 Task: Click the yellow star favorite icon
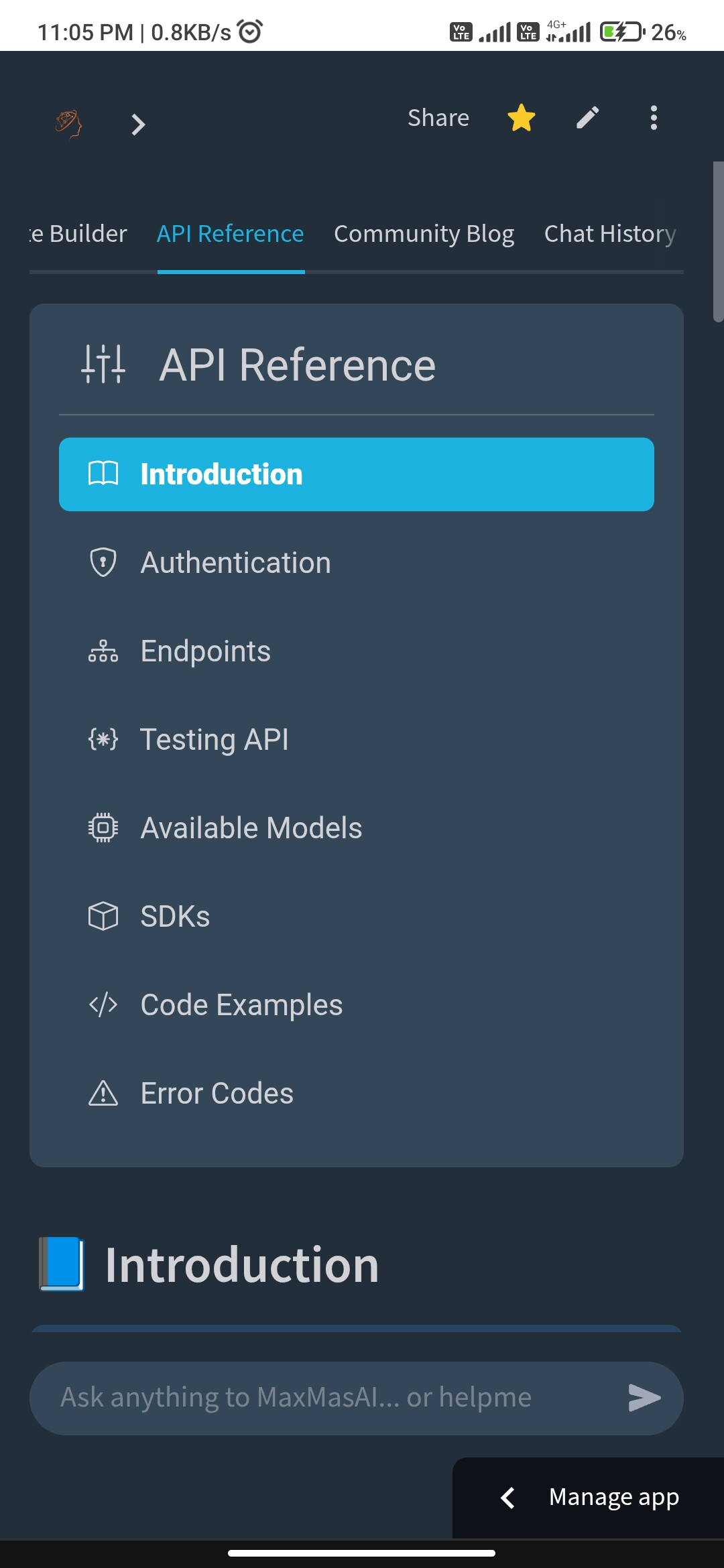coord(521,118)
